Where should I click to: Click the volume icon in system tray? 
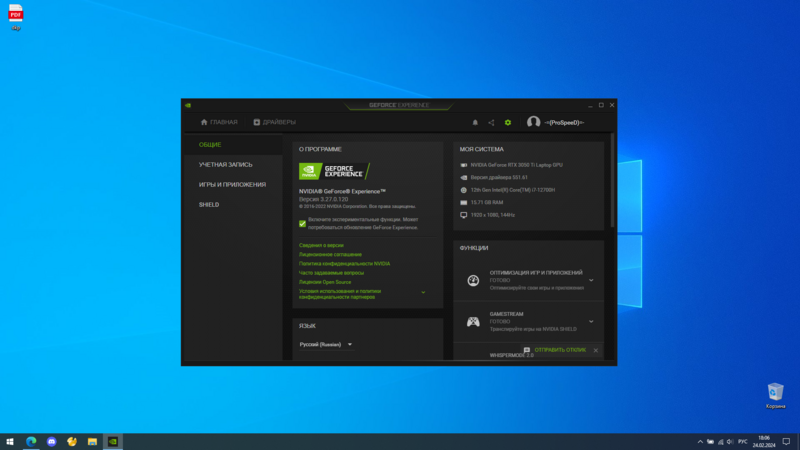(730, 442)
